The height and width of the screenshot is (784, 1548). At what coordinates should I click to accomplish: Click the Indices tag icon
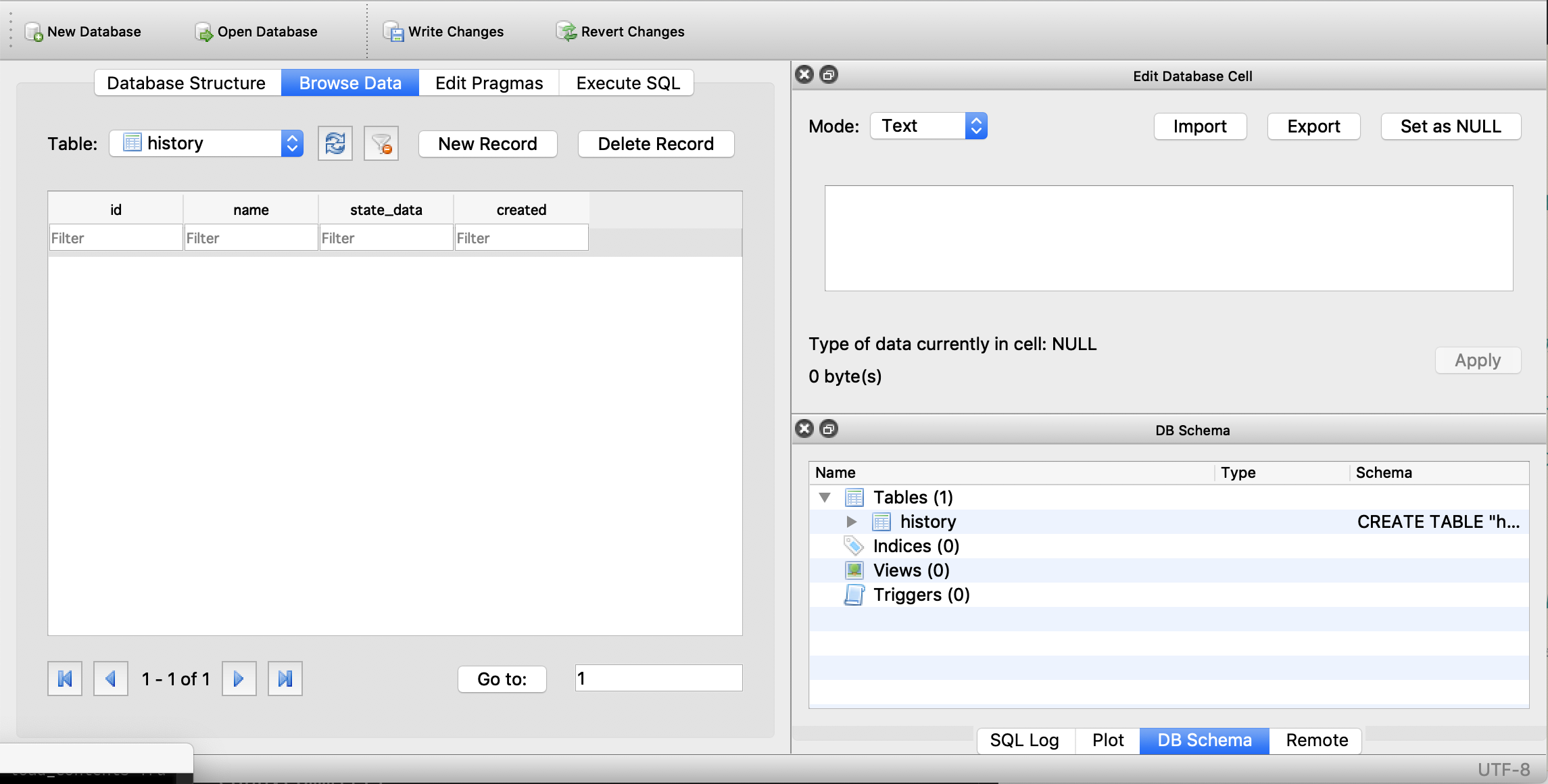854,546
